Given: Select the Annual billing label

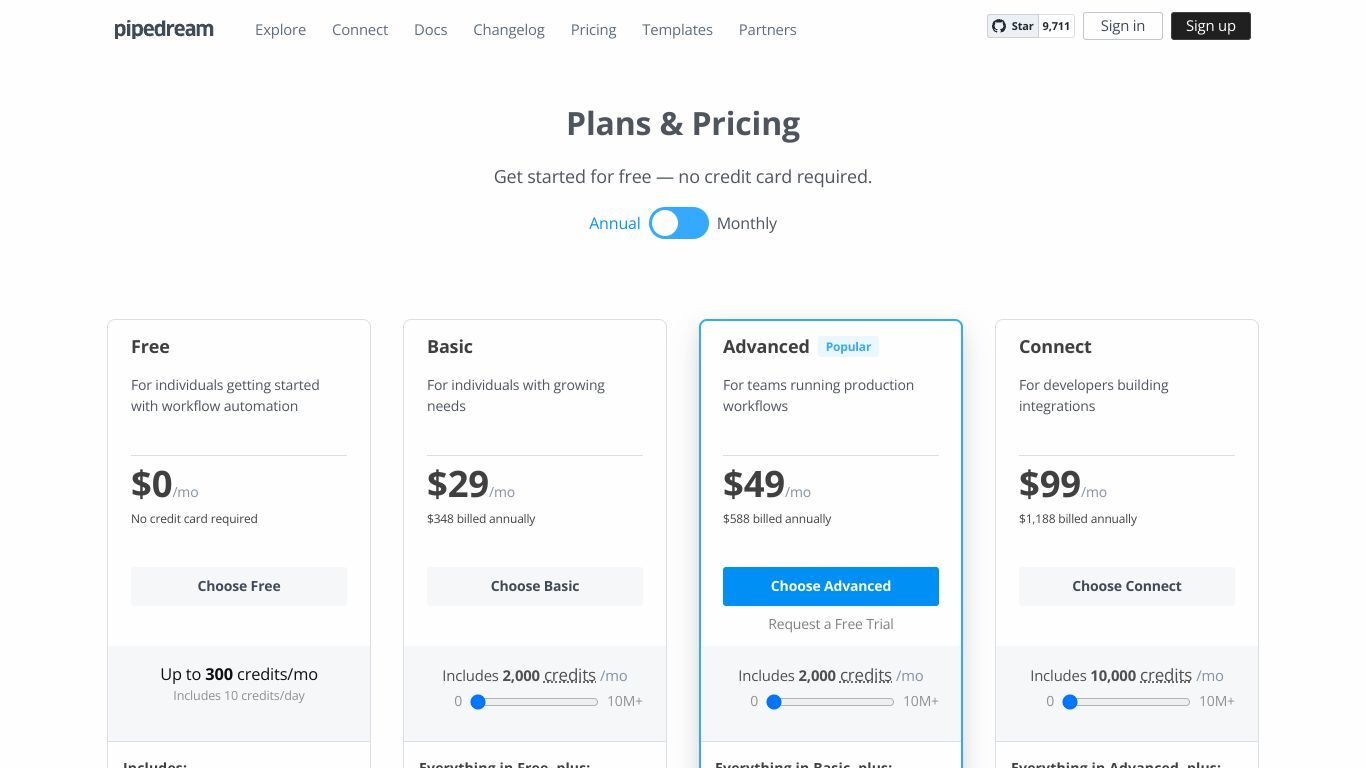Looking at the screenshot, I should coord(614,223).
